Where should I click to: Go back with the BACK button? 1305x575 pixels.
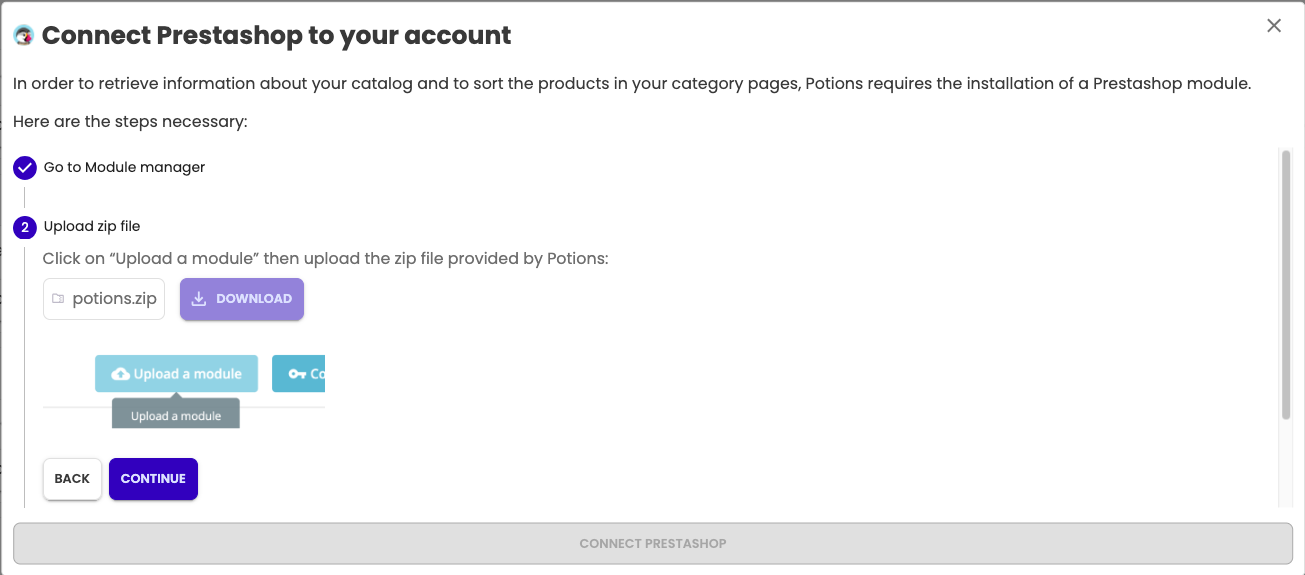click(72, 479)
